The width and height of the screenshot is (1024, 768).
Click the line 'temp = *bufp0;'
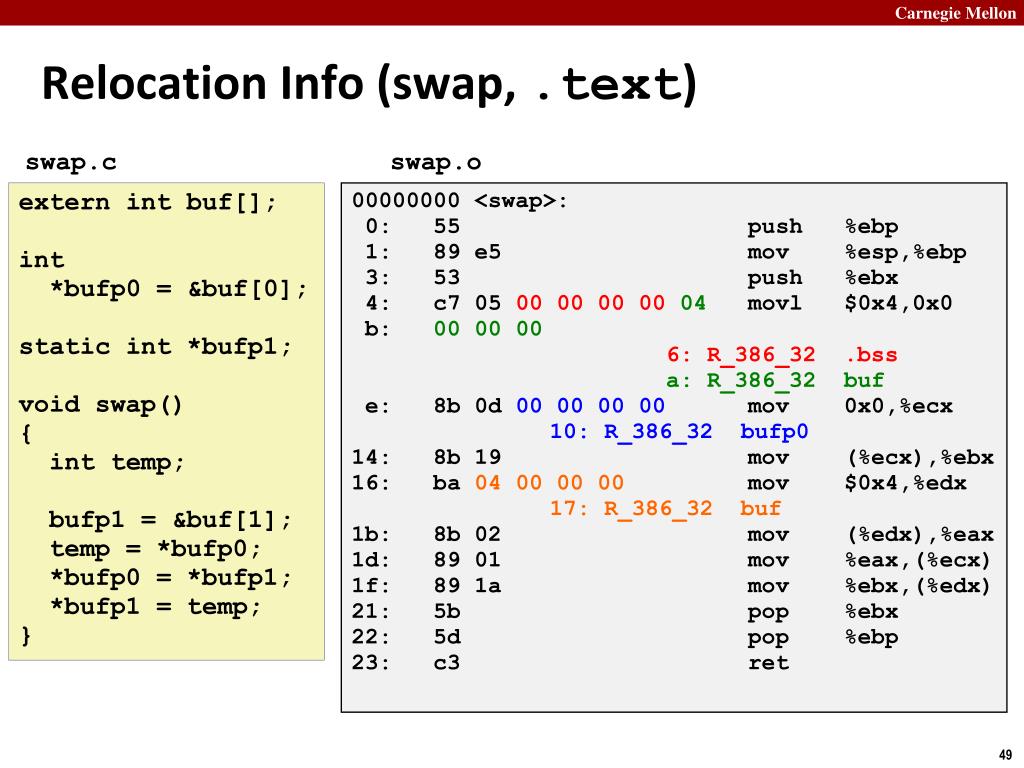tap(155, 549)
